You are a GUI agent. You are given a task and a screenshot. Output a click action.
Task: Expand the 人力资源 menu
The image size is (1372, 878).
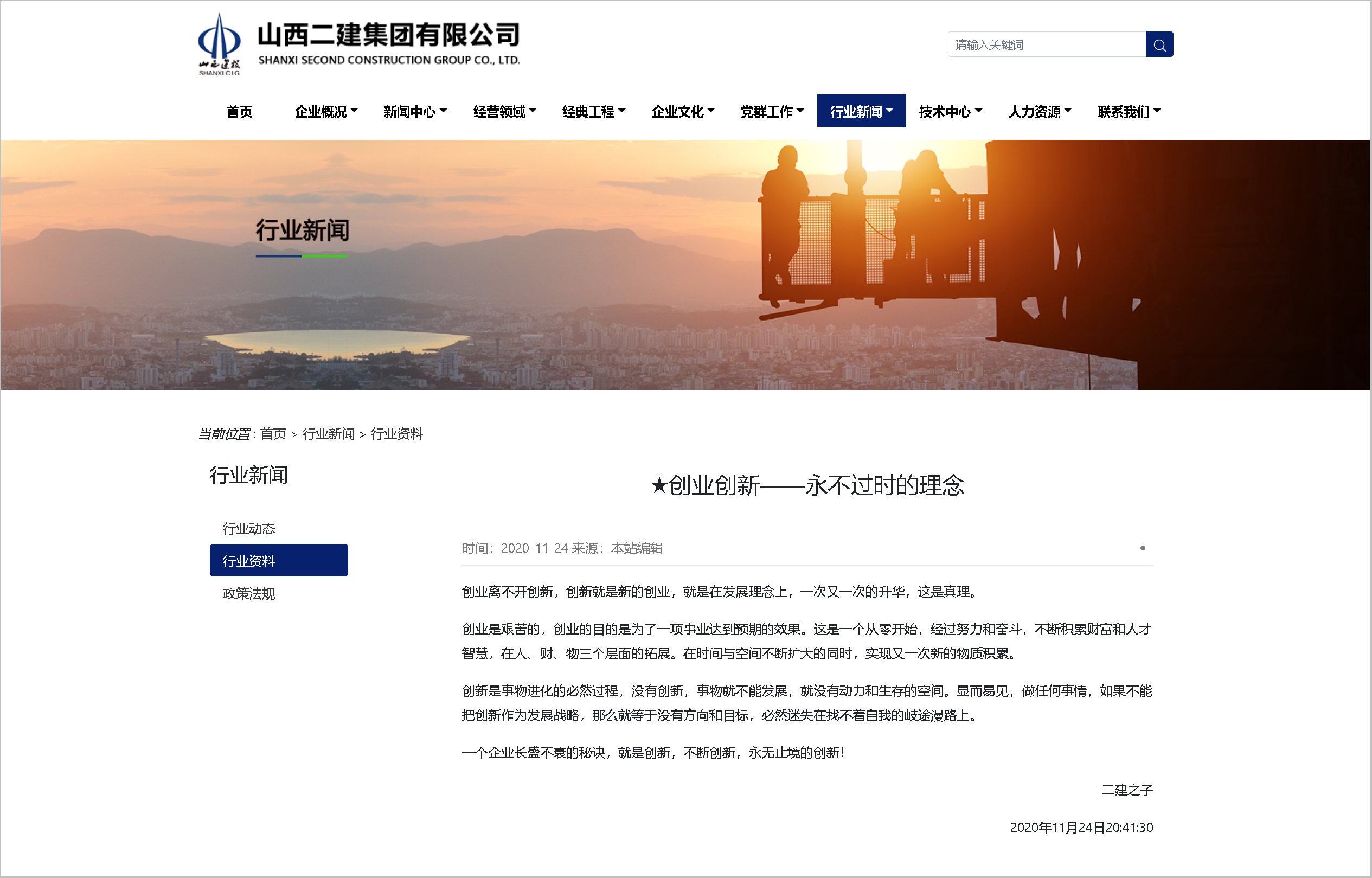[1039, 112]
